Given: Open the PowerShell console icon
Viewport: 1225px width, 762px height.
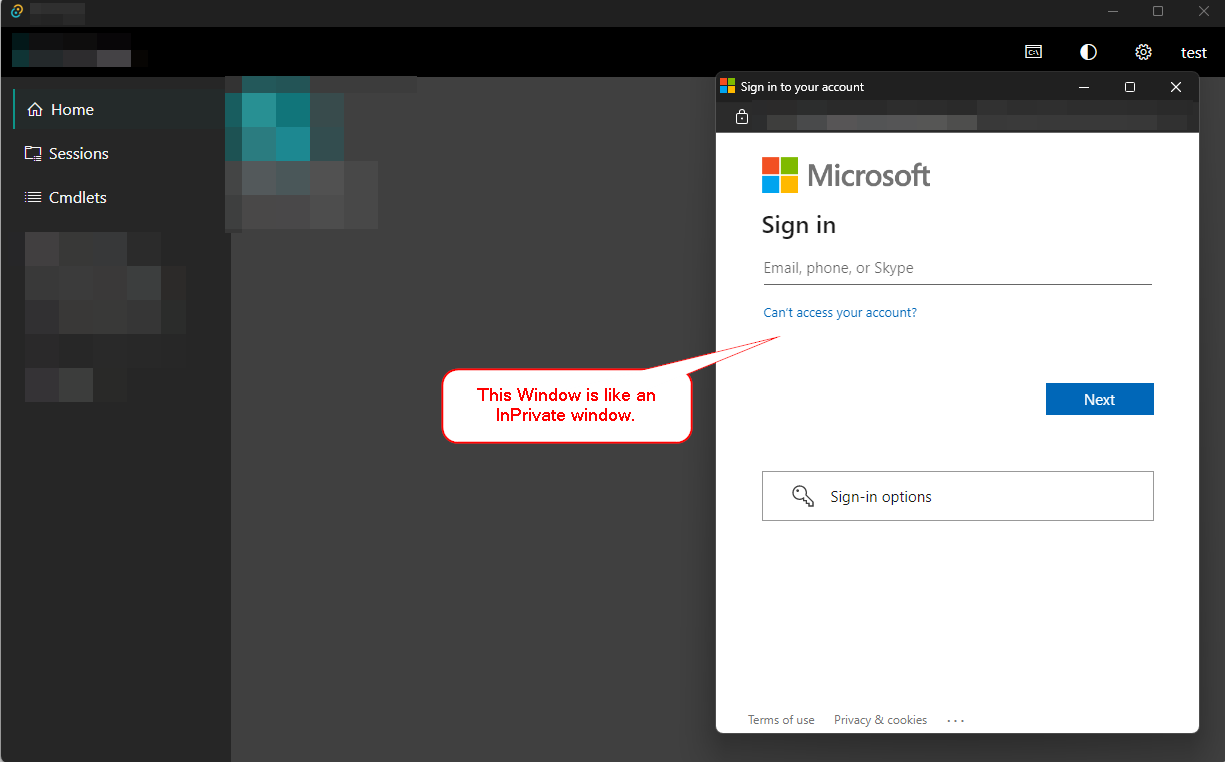Looking at the screenshot, I should point(1034,51).
